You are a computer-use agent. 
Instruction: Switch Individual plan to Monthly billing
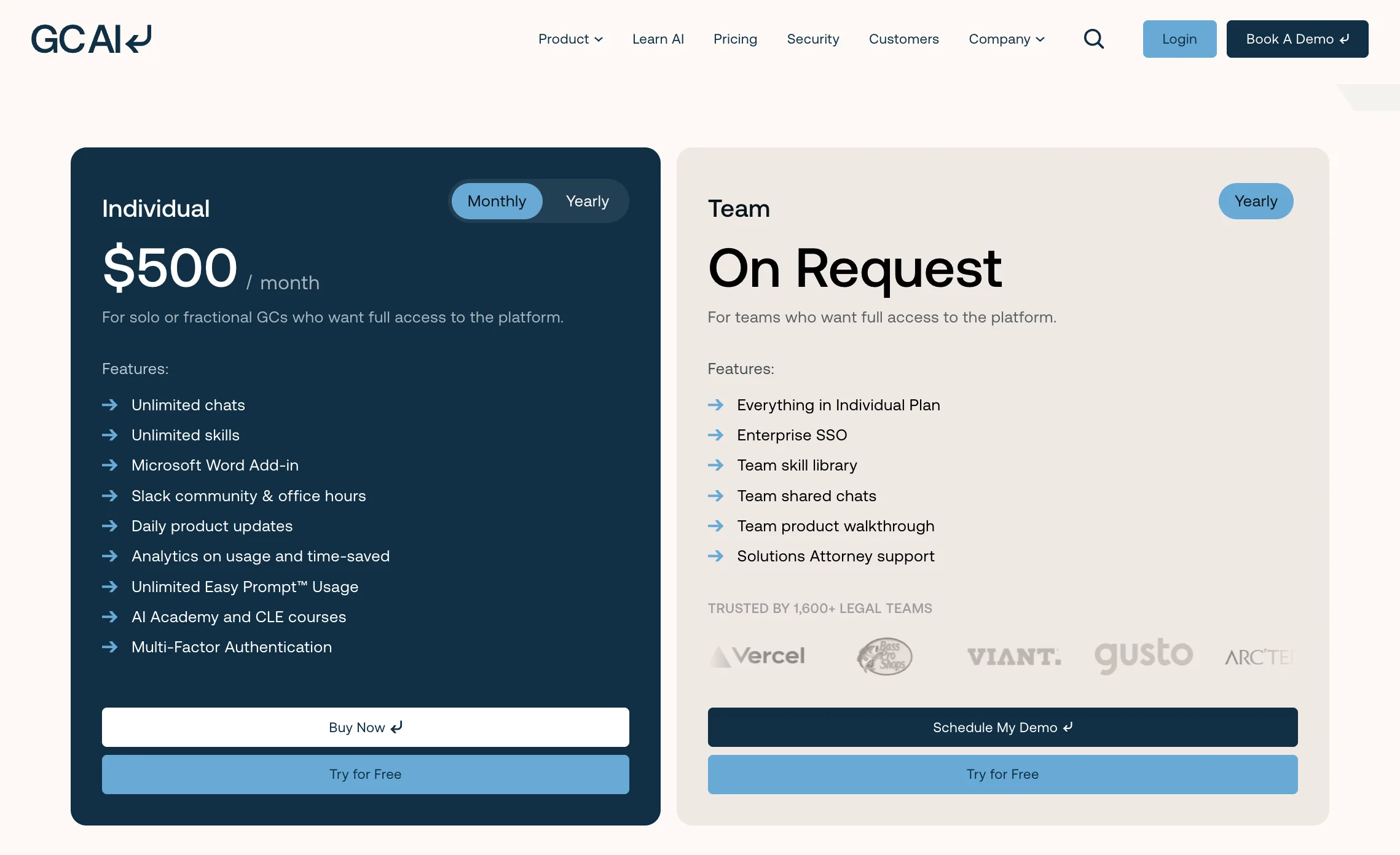pyautogui.click(x=497, y=201)
